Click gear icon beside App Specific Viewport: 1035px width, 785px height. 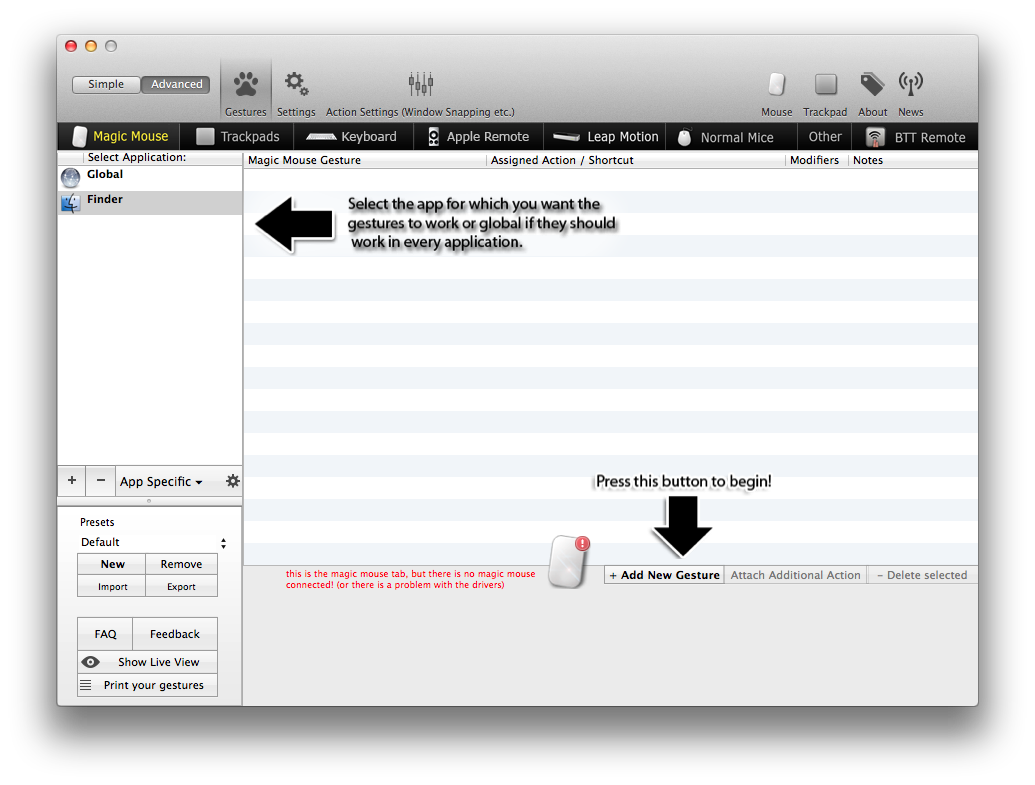[233, 481]
